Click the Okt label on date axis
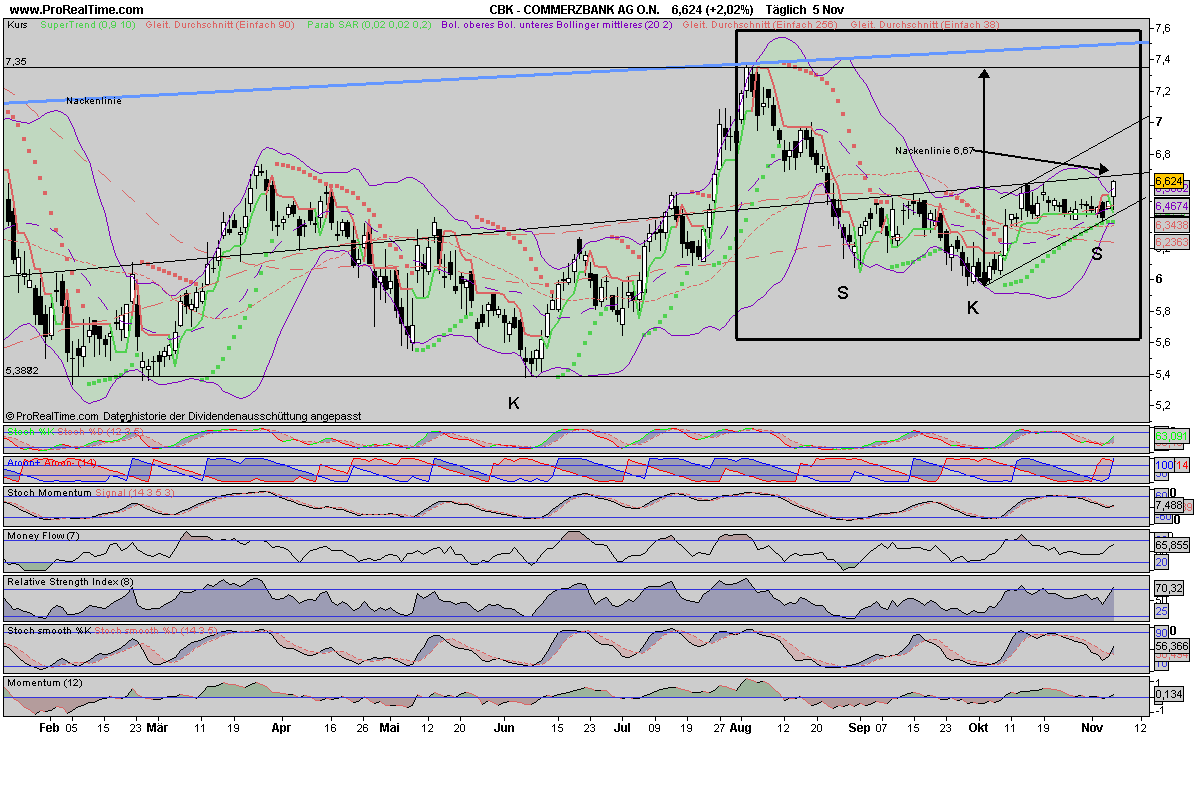Image resolution: width=1200 pixels, height=800 pixels. tap(977, 729)
